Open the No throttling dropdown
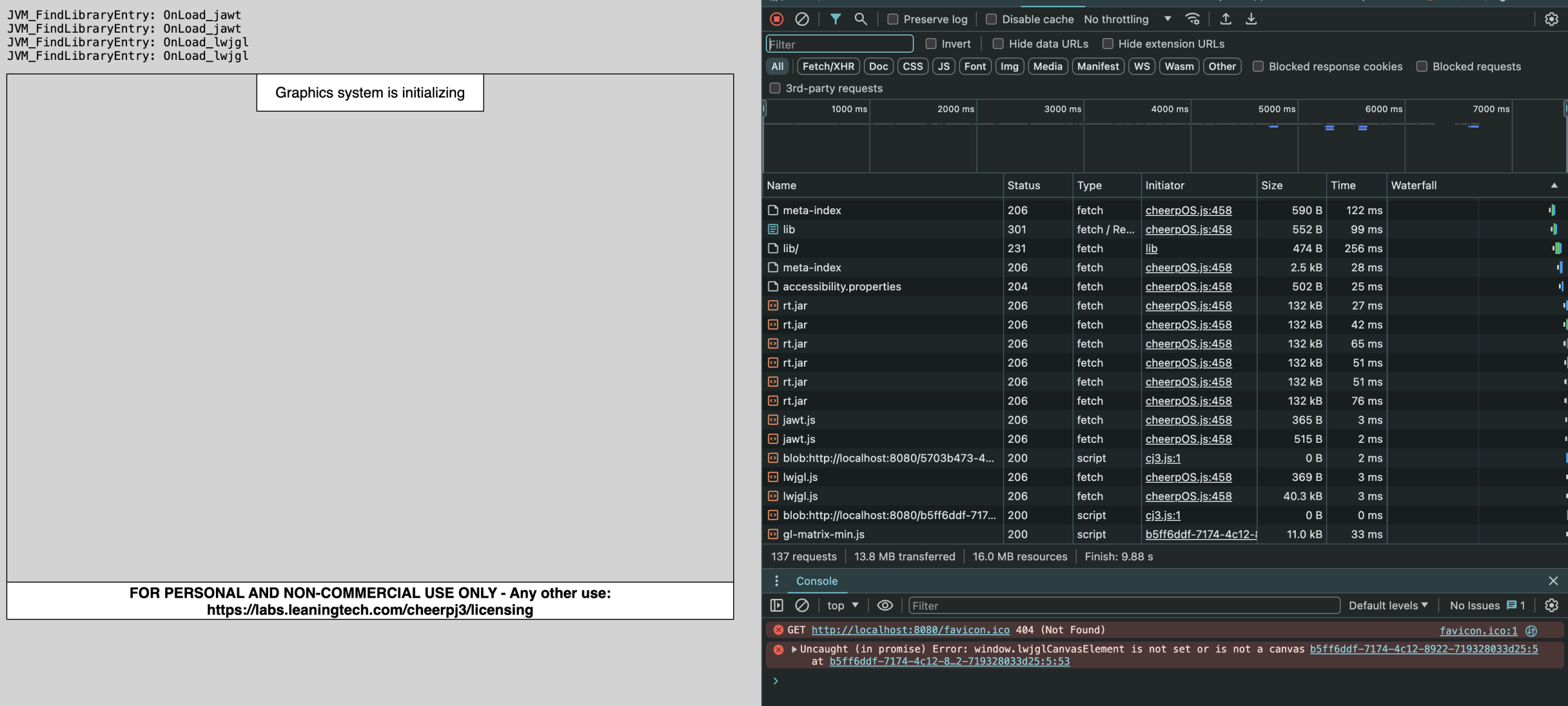Image resolution: width=1568 pixels, height=706 pixels. (x=1128, y=19)
